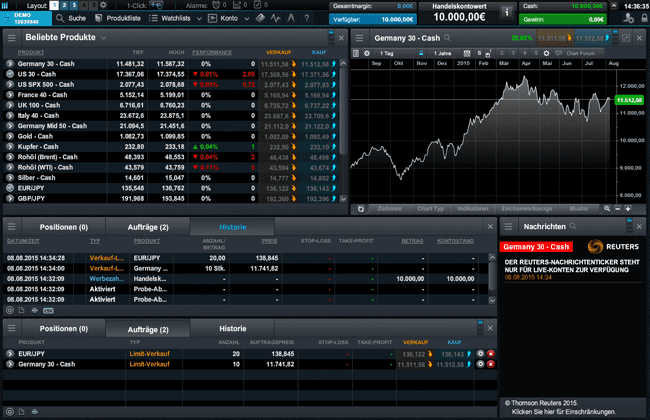Expand the US 30 - Cash row arrow

tap(10, 74)
